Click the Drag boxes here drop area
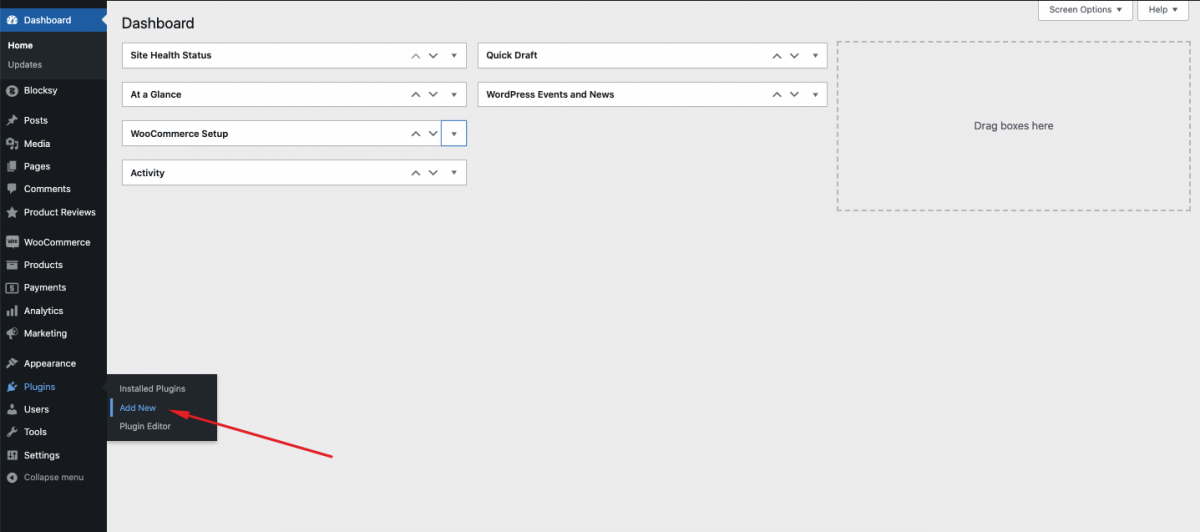Screen dimensions: 1200x532 pos(1013,126)
